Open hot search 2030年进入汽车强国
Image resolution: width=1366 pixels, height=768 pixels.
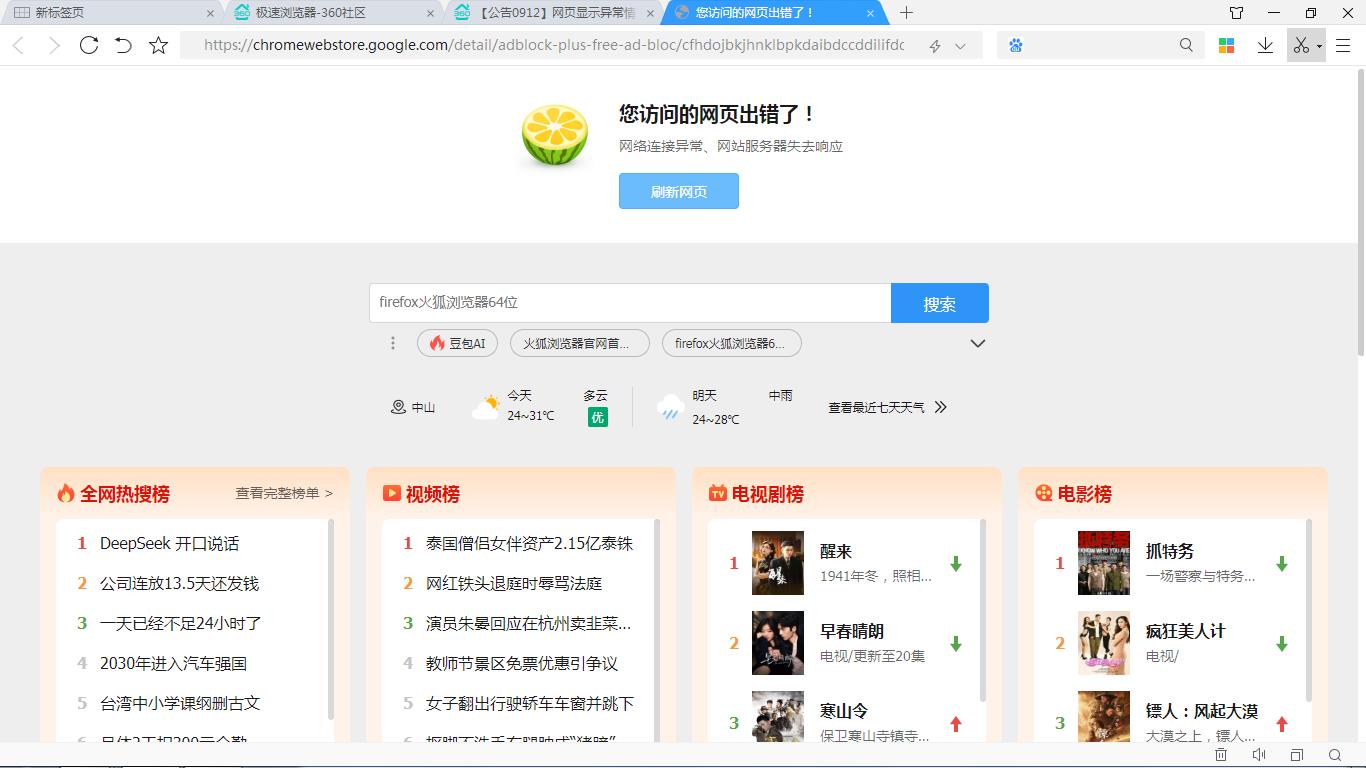tap(173, 663)
